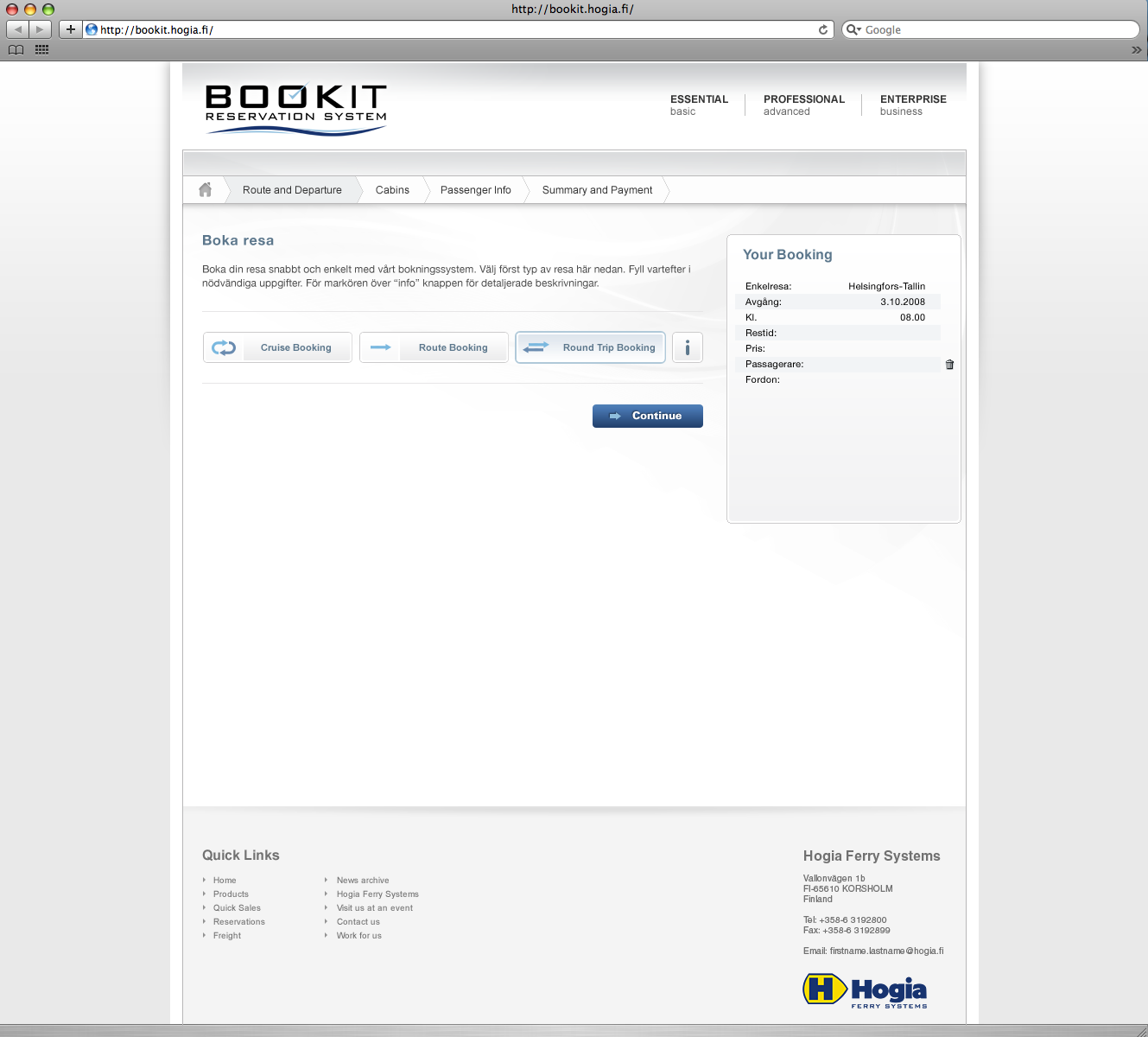Screen dimensions: 1148x1037
Task: Expand bookmarks bar overflow chevron
Action: coord(1136,49)
